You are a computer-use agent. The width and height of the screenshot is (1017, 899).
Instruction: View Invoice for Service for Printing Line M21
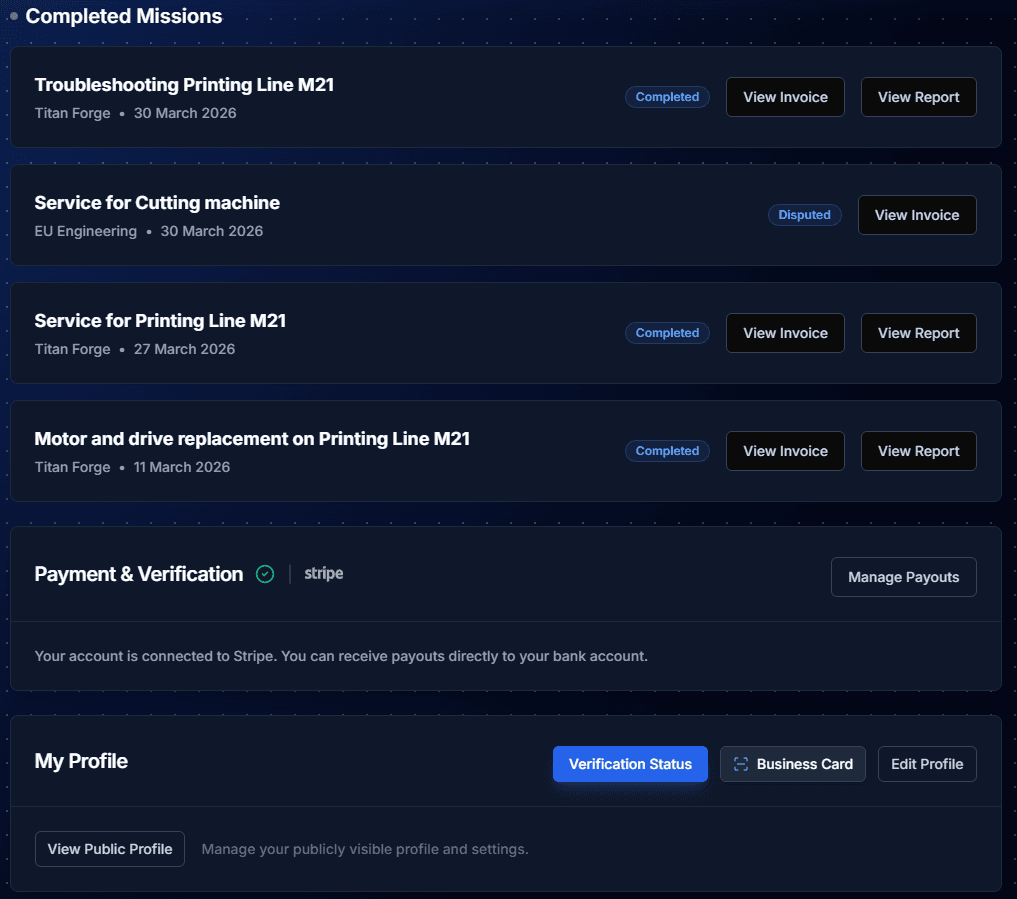click(x=784, y=332)
